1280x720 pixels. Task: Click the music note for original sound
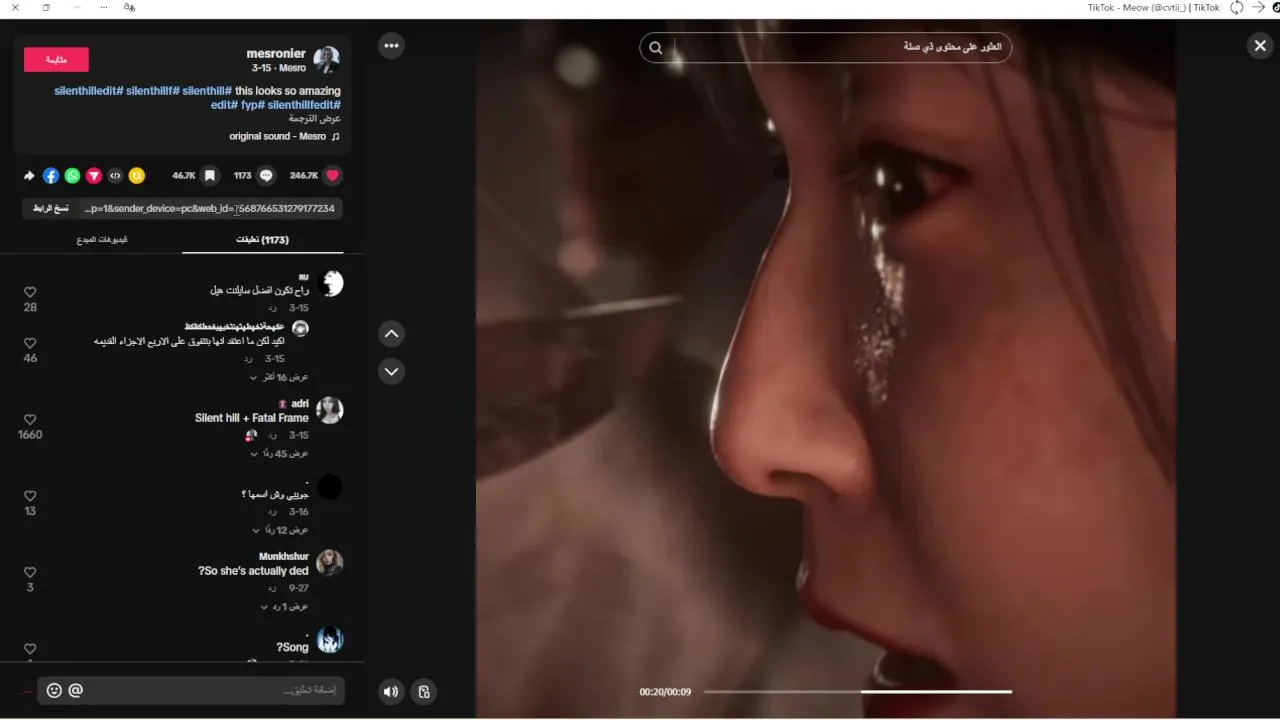click(335, 137)
